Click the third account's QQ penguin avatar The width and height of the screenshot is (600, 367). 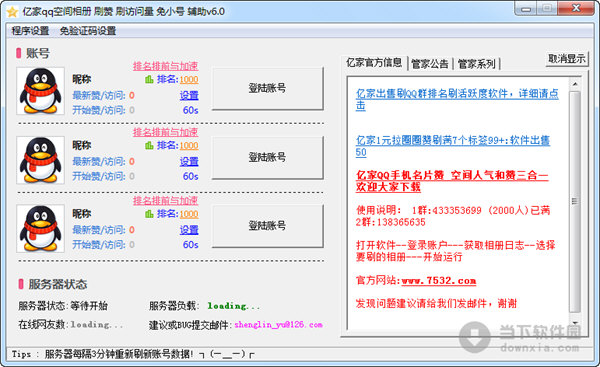pyautogui.click(x=40, y=228)
